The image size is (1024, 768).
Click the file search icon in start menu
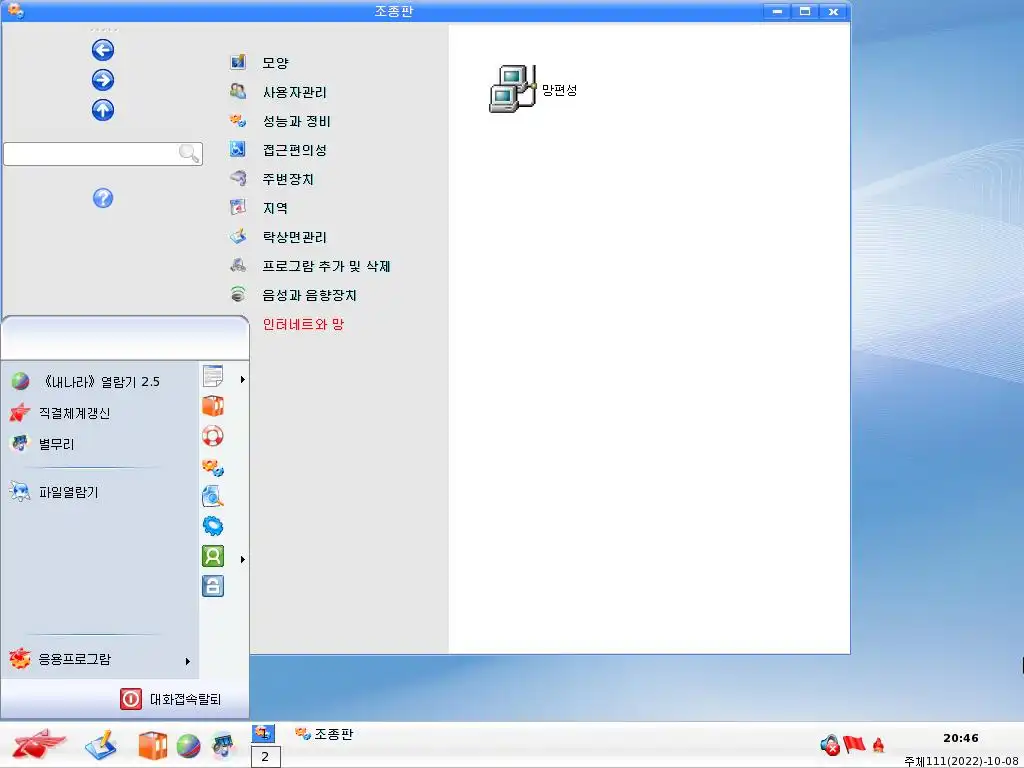coord(213,497)
